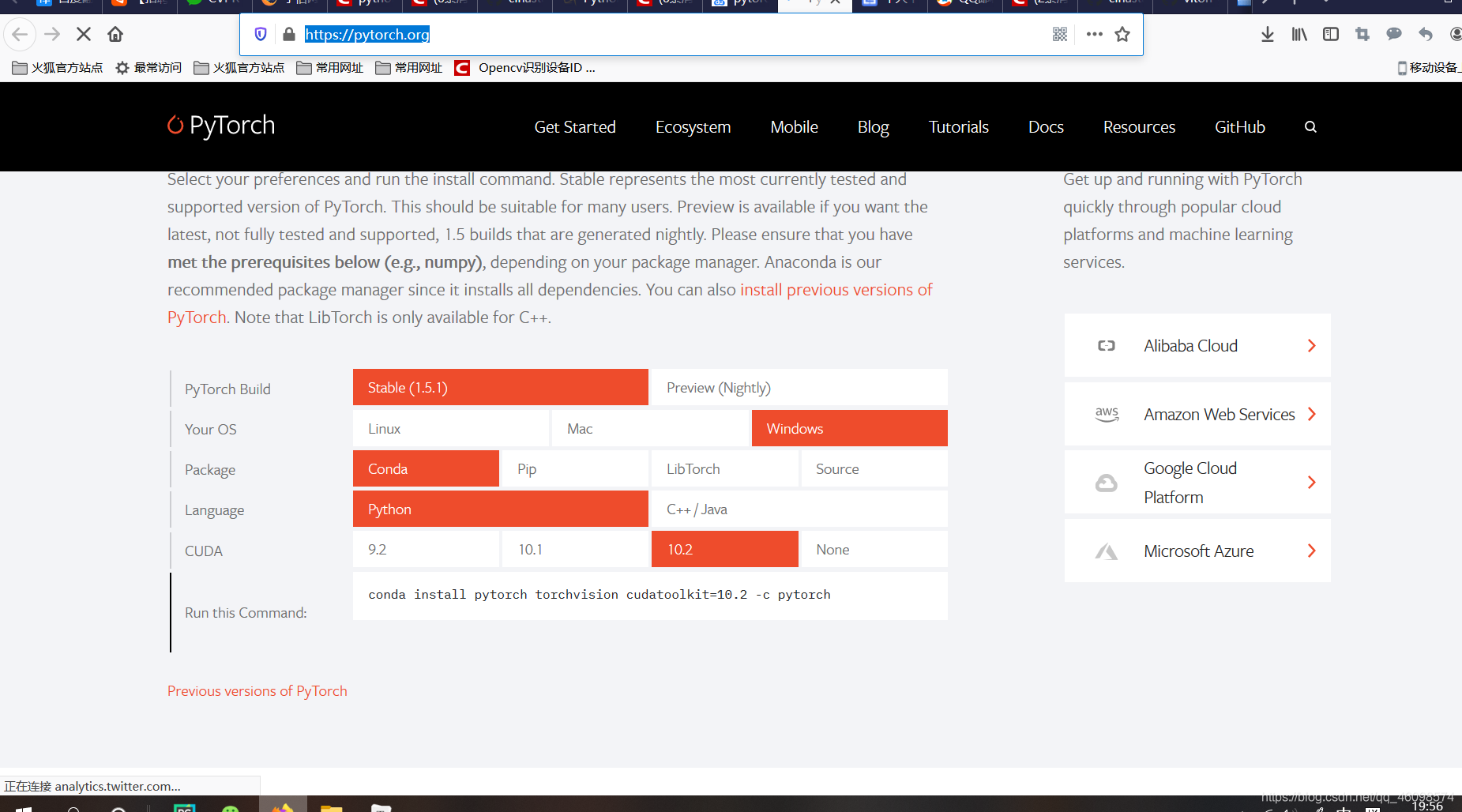The width and height of the screenshot is (1462, 812).
Task: Bookmark this page with the star icon
Action: point(1122,34)
